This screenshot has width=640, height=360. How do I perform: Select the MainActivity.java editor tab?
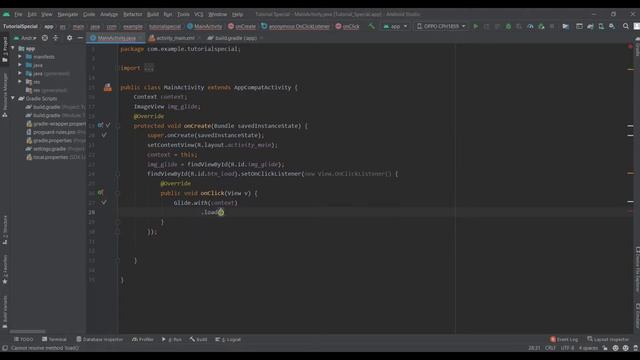tap(116, 38)
